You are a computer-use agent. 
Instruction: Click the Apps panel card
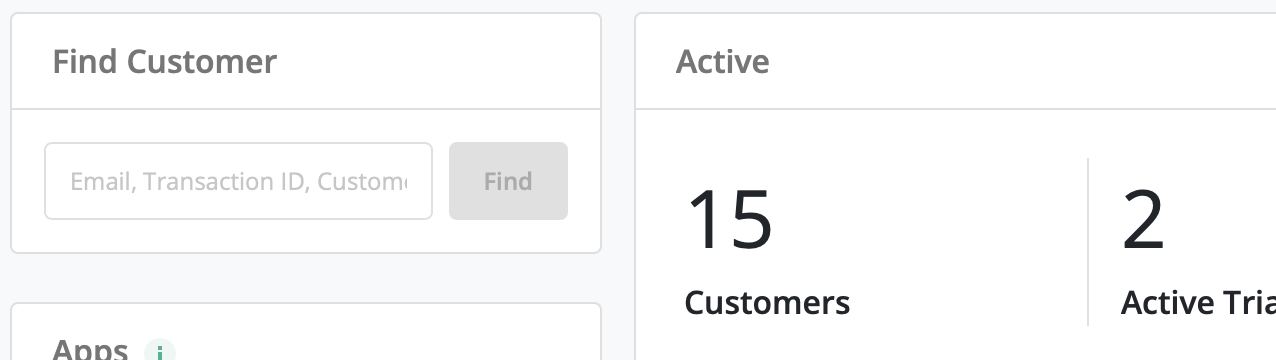(306, 332)
